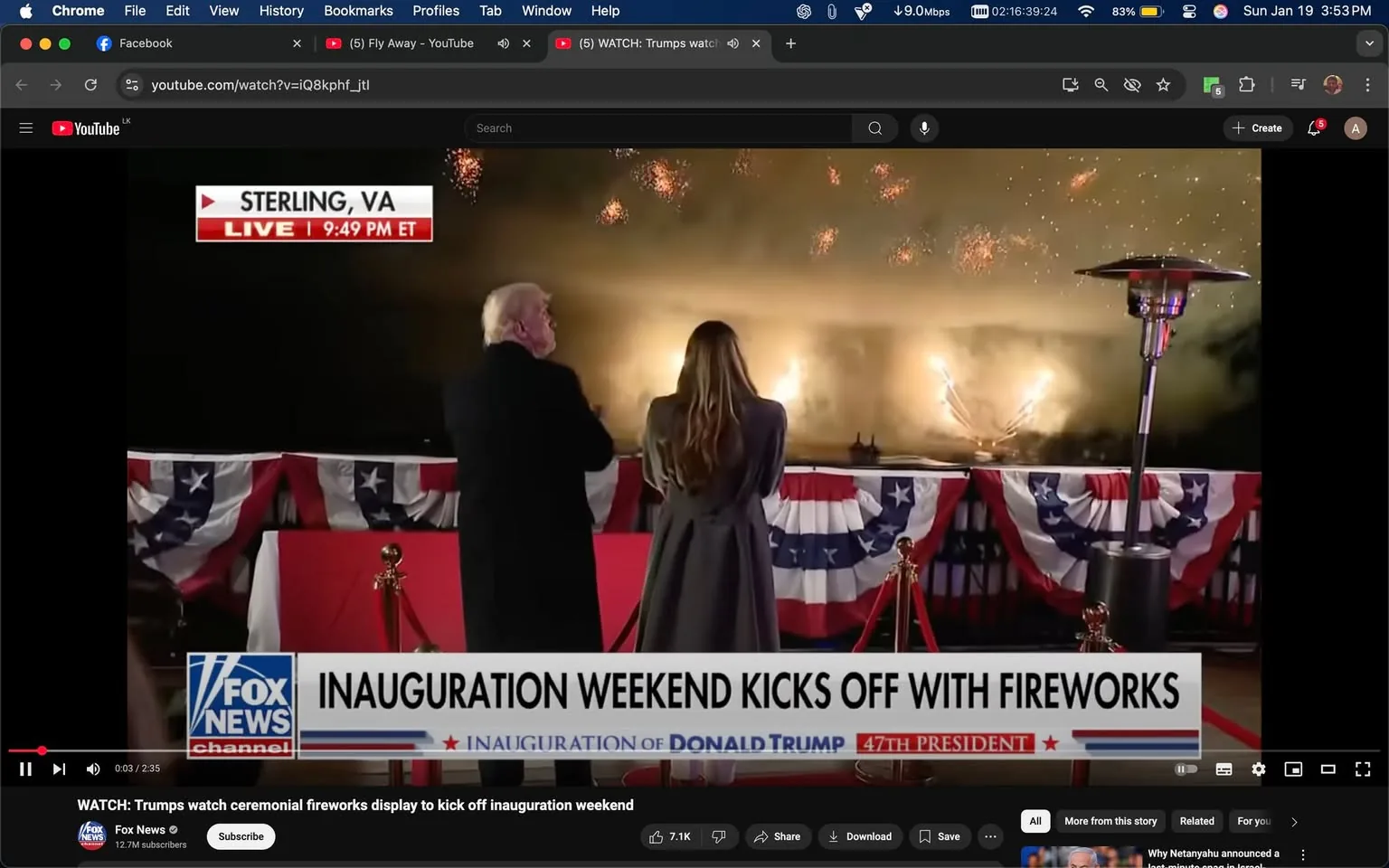The width and height of the screenshot is (1389, 868).
Task: Turn on subtitles with the captions icon
Action: 1224,769
